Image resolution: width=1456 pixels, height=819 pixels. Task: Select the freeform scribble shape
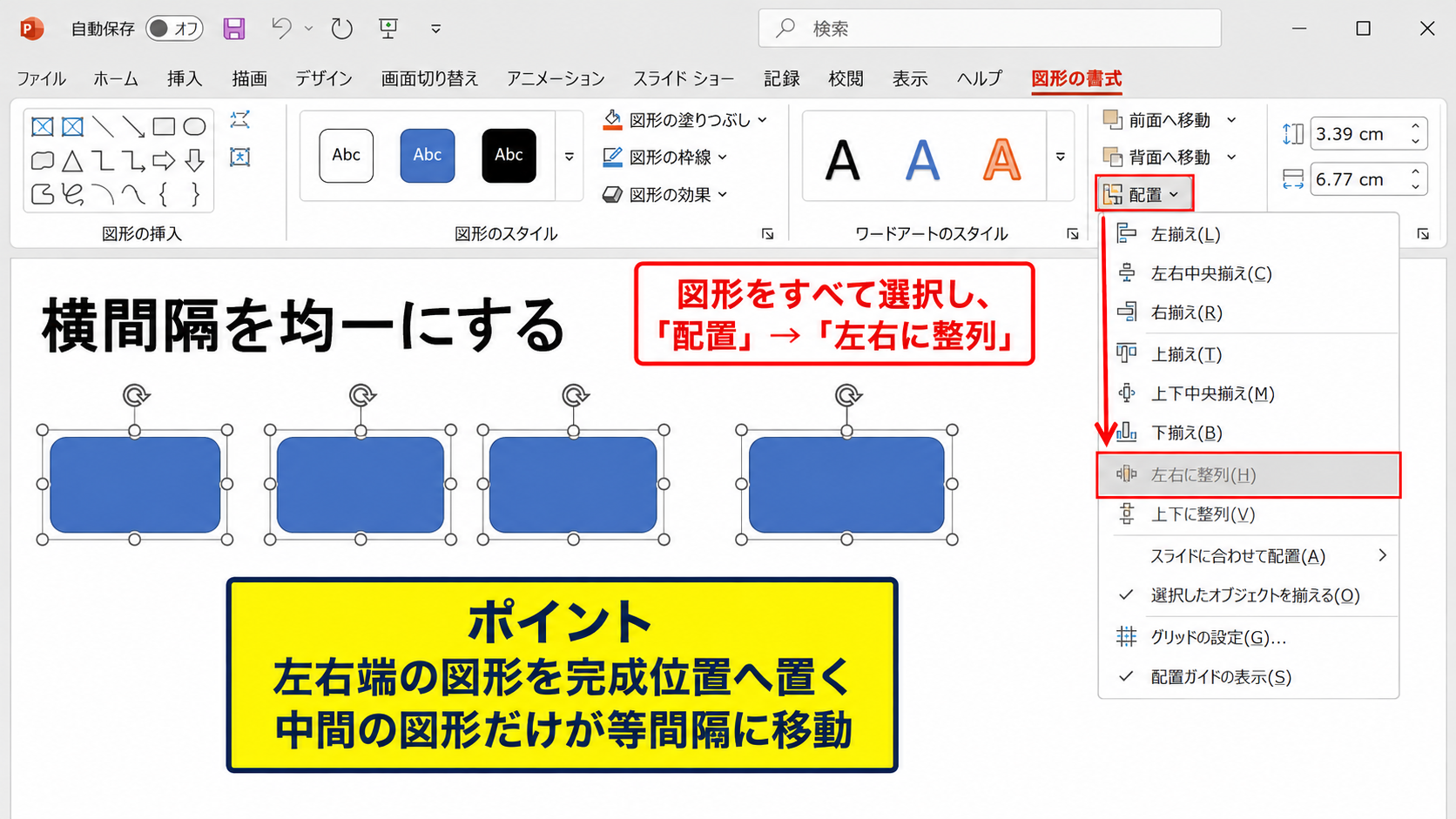pos(72,194)
